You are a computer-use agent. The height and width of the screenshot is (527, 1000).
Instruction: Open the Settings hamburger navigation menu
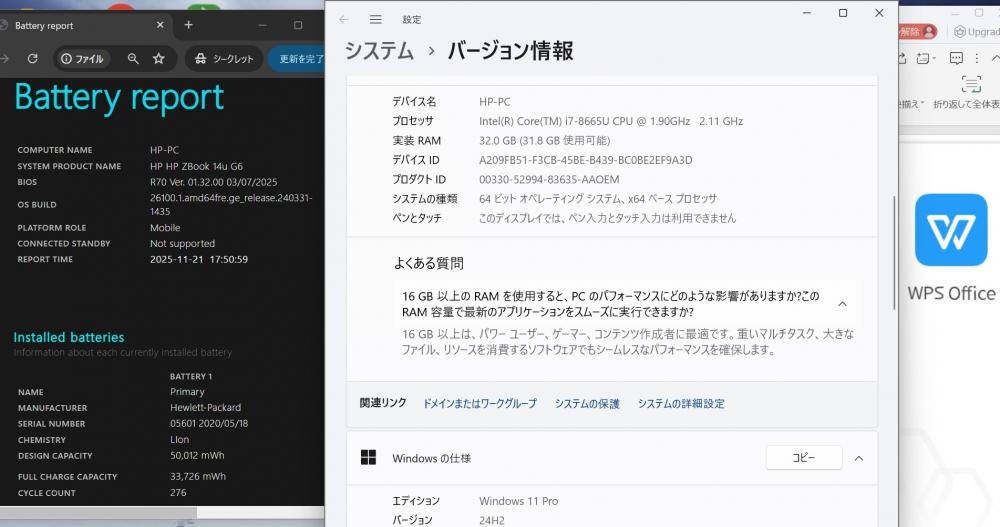tap(376, 20)
